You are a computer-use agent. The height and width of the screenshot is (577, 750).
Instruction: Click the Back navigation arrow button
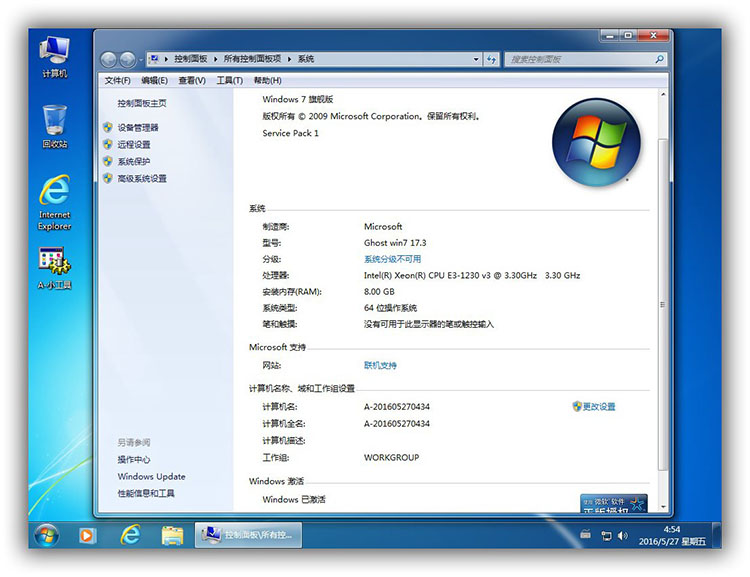coord(109,60)
